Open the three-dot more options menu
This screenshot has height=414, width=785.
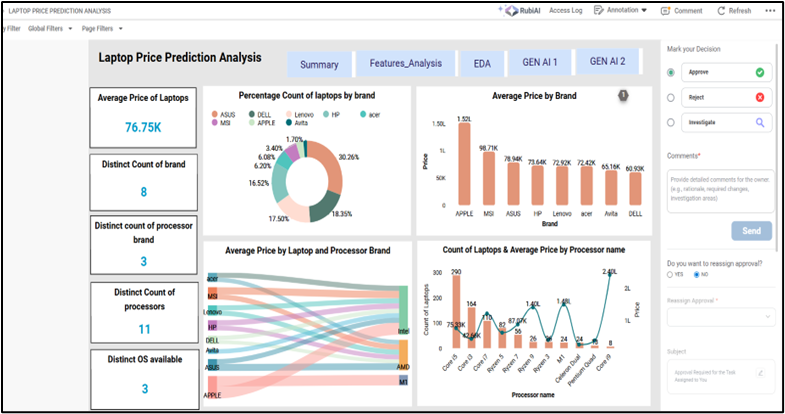click(771, 10)
